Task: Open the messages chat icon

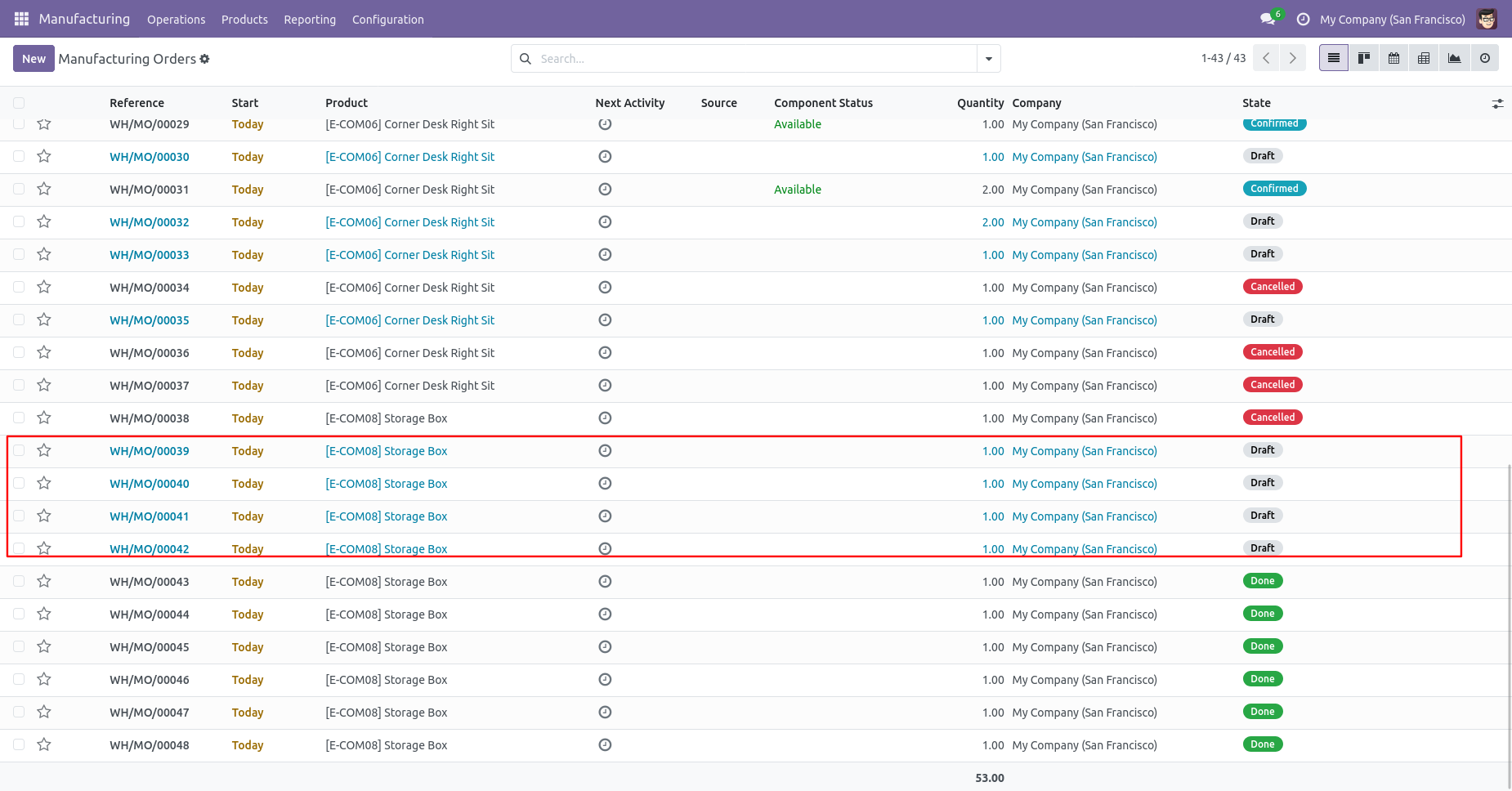Action: click(1268, 19)
